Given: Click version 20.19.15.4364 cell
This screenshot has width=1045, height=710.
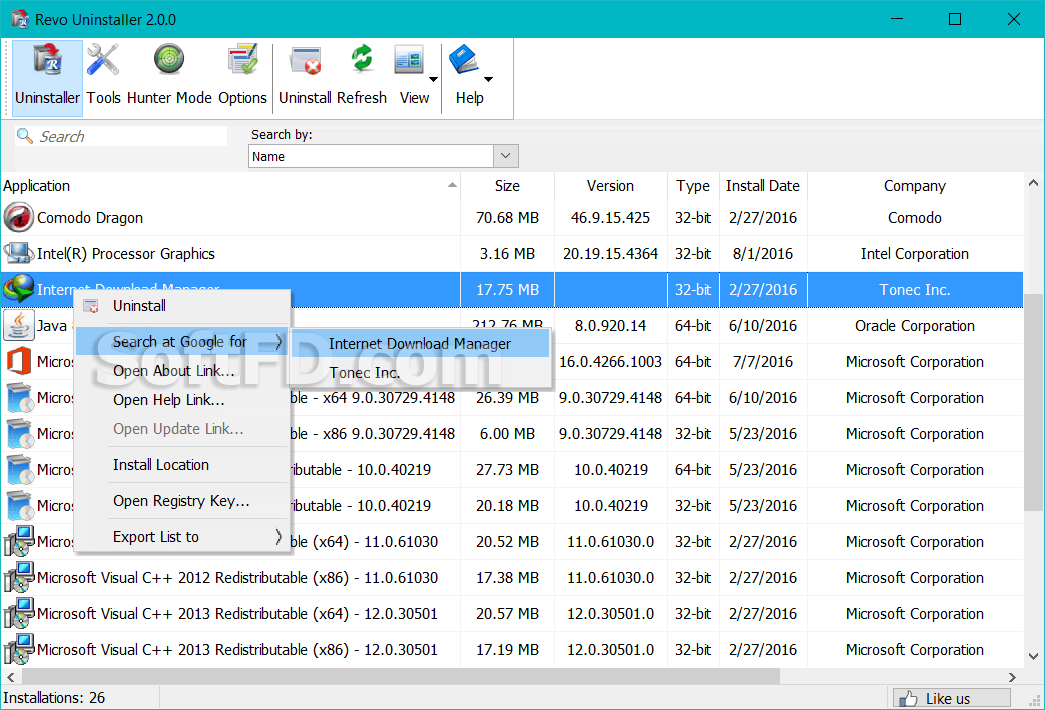Looking at the screenshot, I should pyautogui.click(x=610, y=254).
